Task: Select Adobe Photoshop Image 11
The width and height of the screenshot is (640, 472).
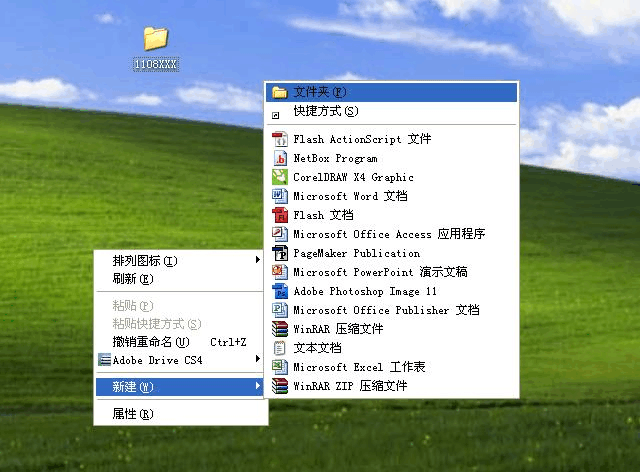Action: 391,291
